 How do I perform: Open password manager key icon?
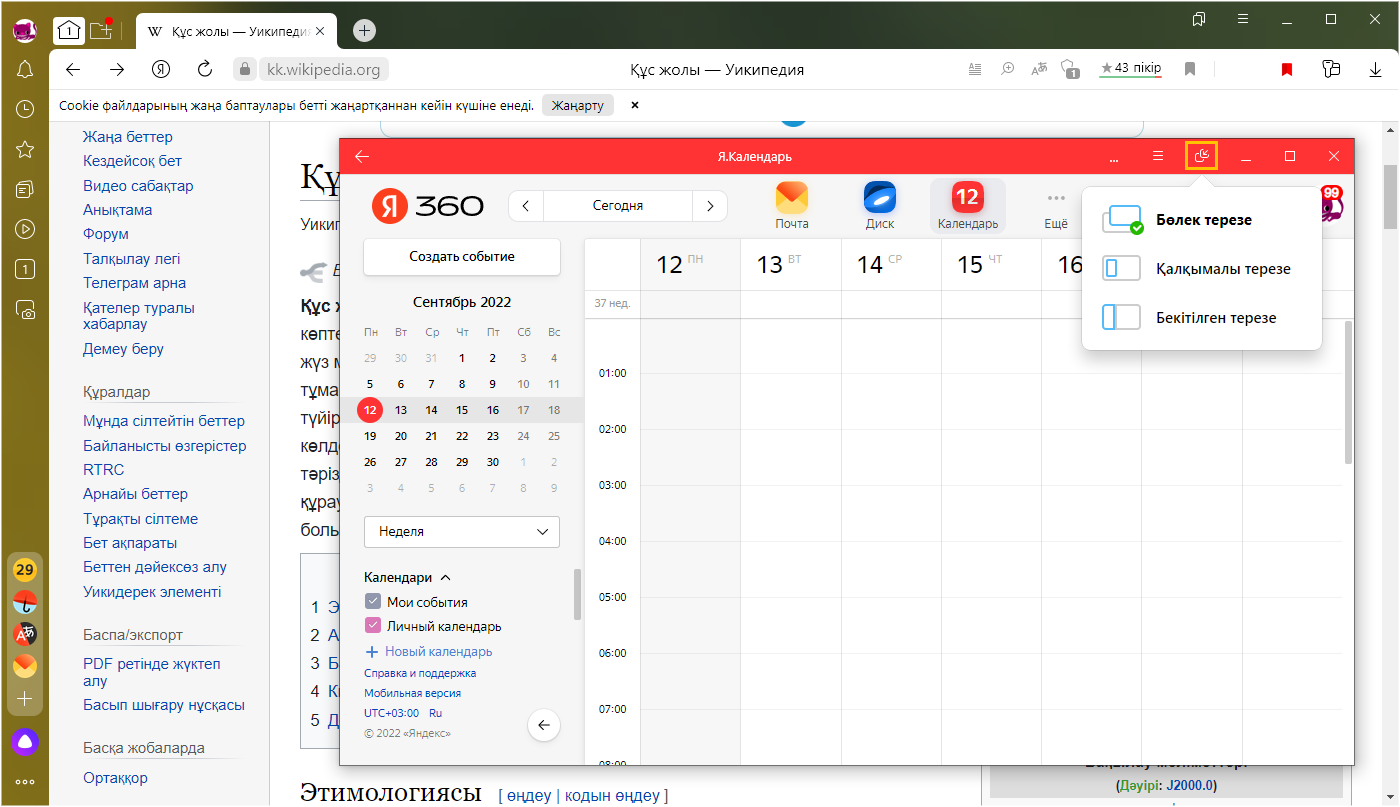[1330, 69]
